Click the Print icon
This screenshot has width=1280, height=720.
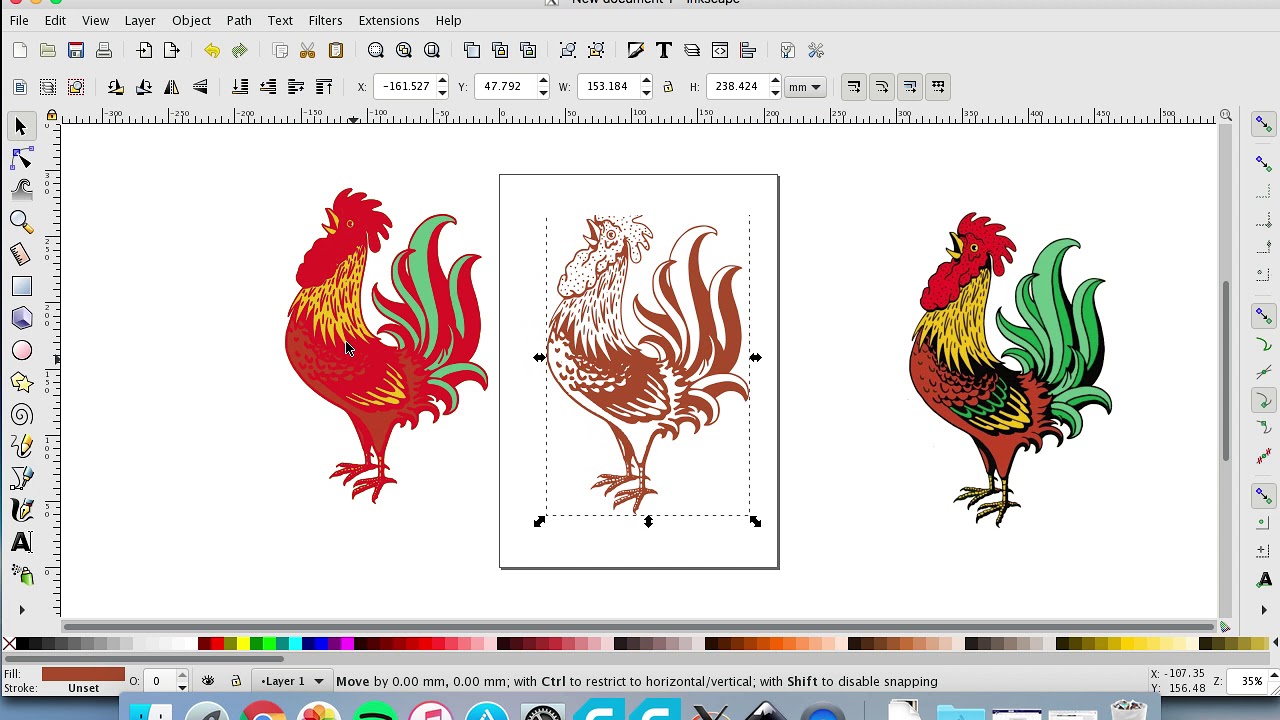coord(103,50)
